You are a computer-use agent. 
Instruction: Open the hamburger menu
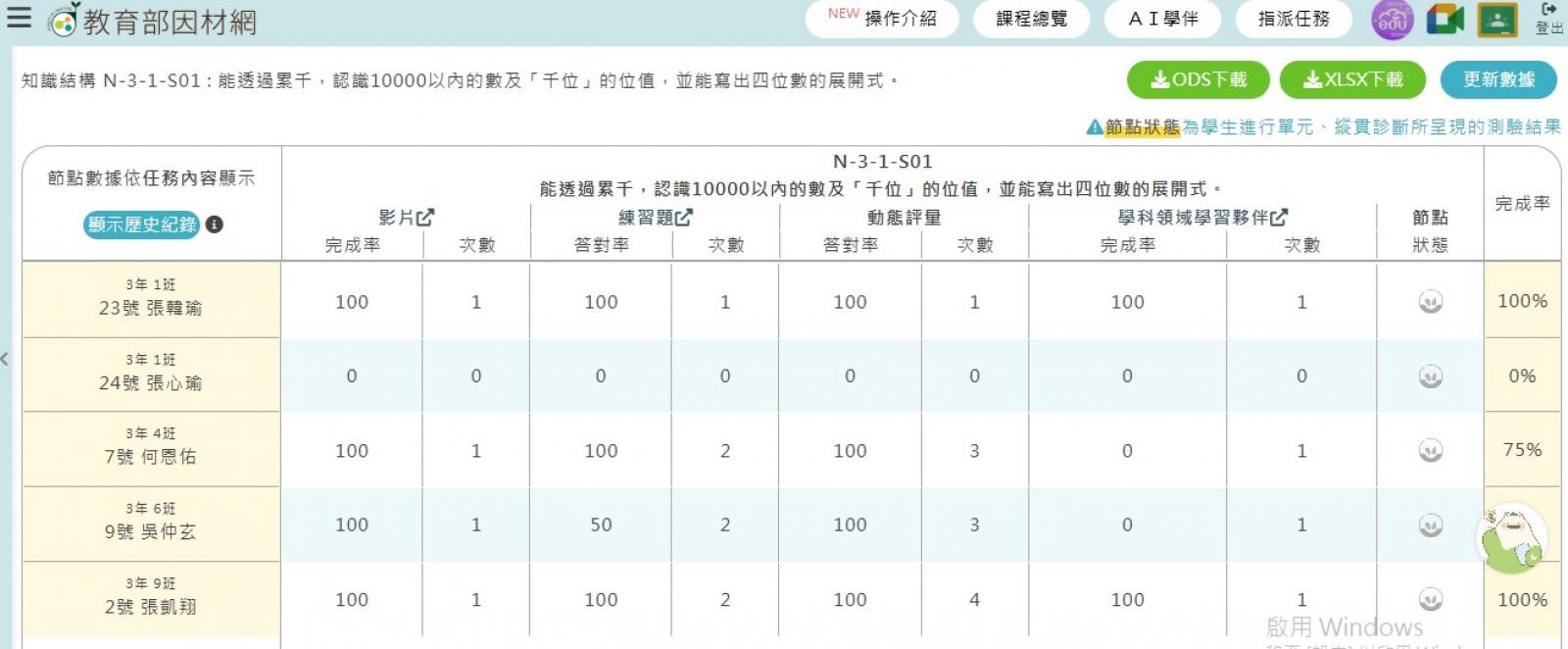click(19, 18)
